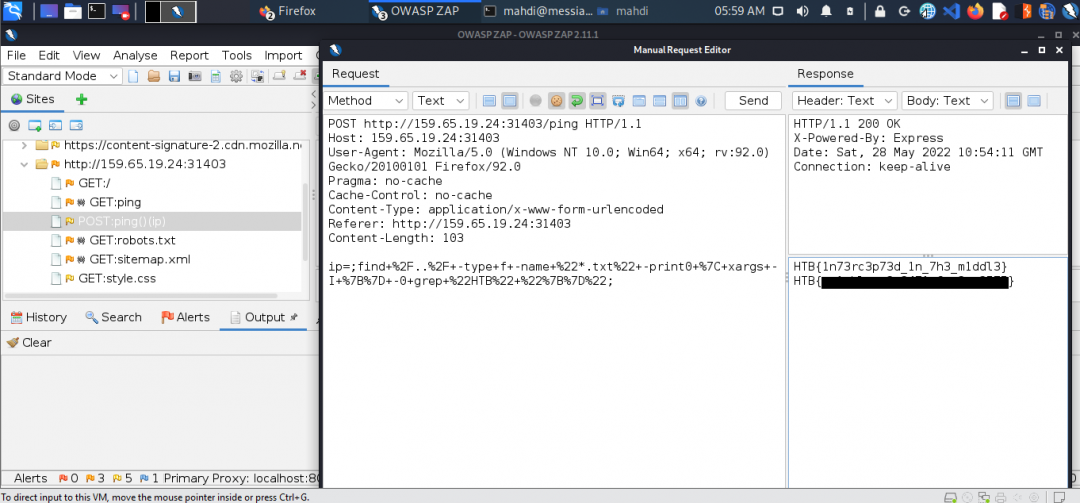Clear the Output panel

[x=29, y=342]
